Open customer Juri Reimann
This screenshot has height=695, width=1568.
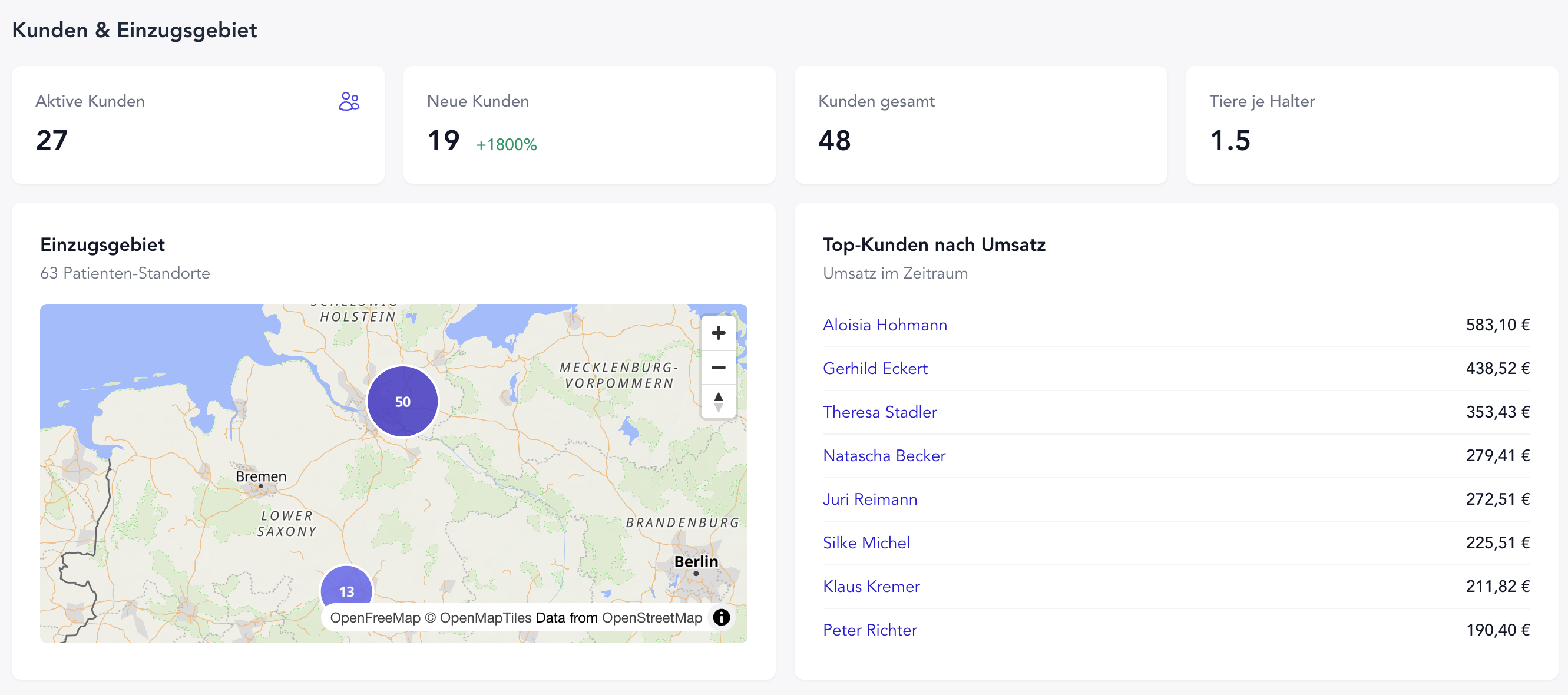(870, 499)
